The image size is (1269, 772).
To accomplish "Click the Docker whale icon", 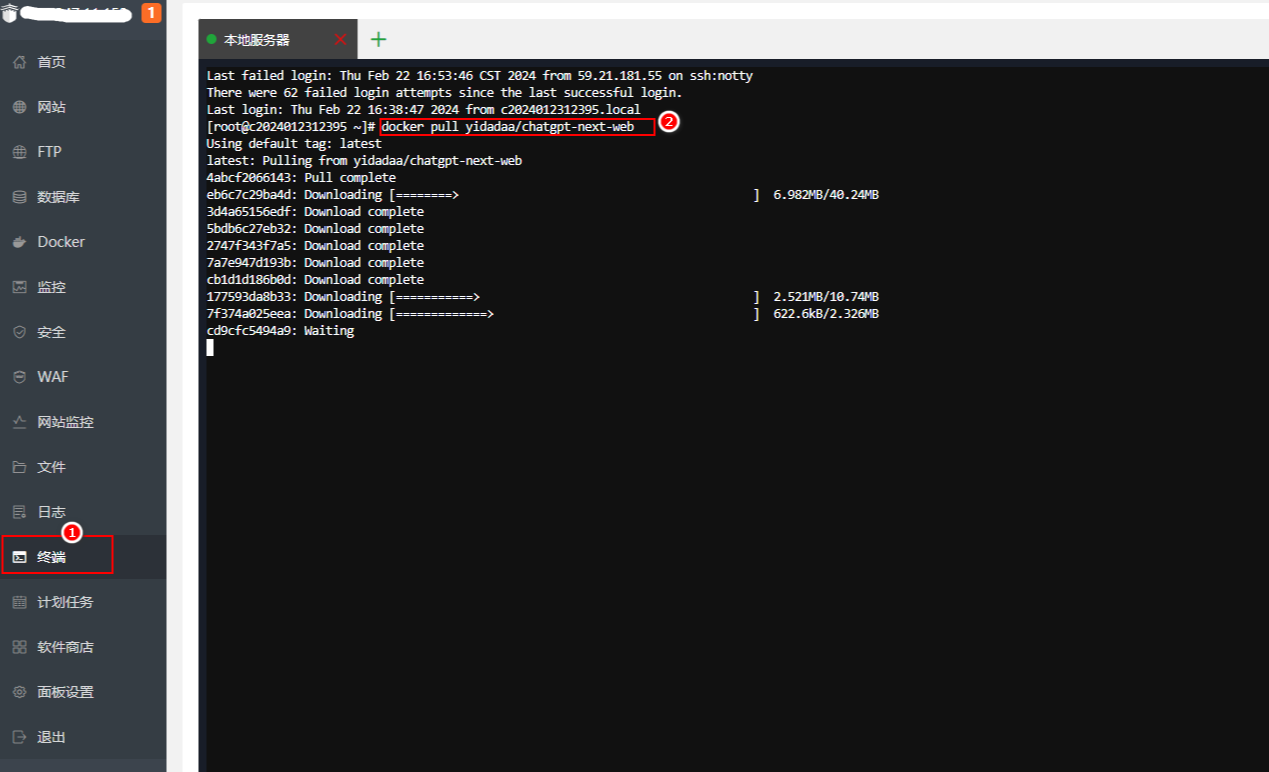I will tap(19, 242).
